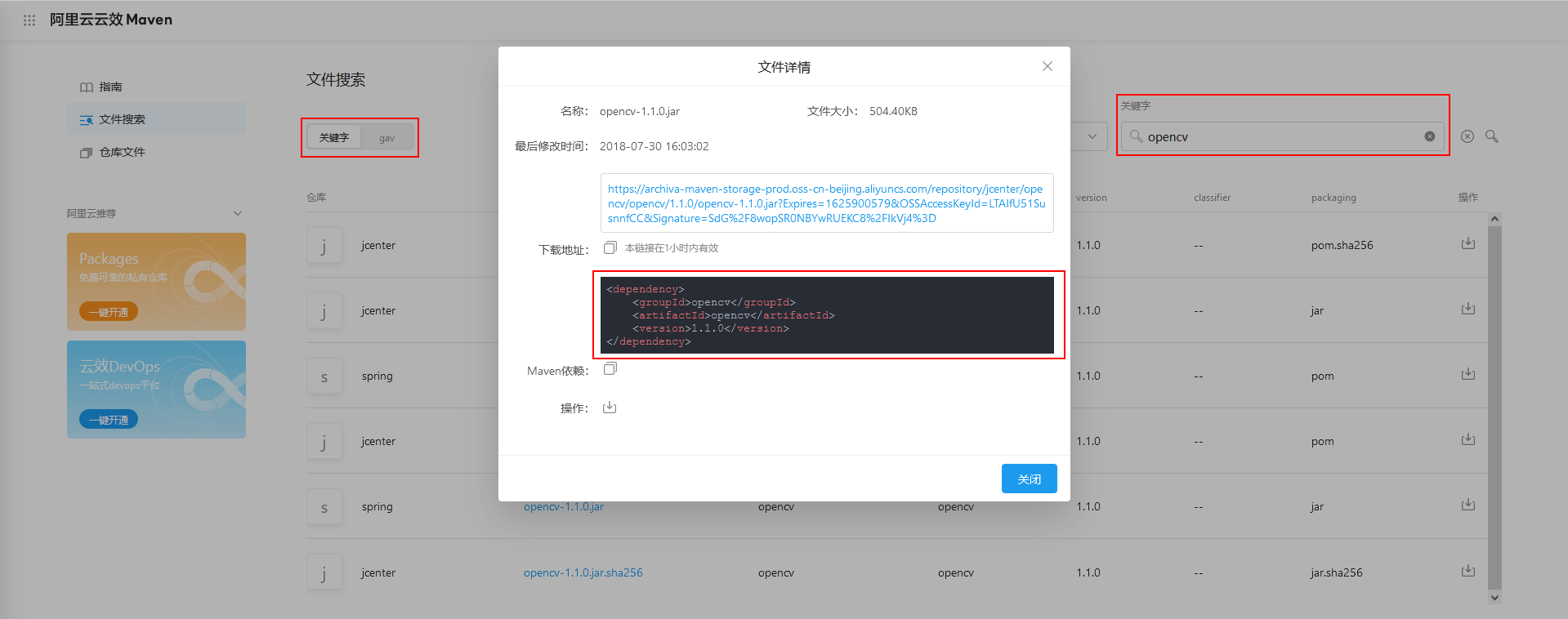Download the pom.sha256 row file
Screen dimensions: 1568x619
(1467, 243)
